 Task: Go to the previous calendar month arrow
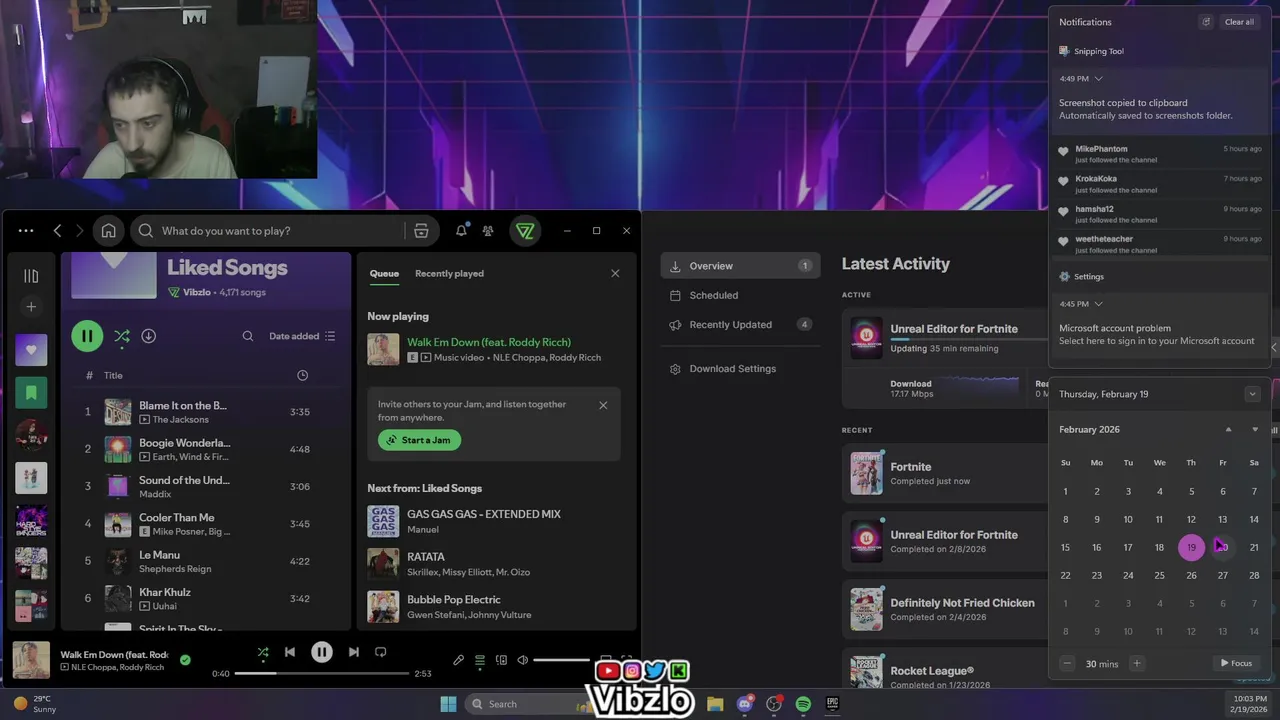point(1228,430)
